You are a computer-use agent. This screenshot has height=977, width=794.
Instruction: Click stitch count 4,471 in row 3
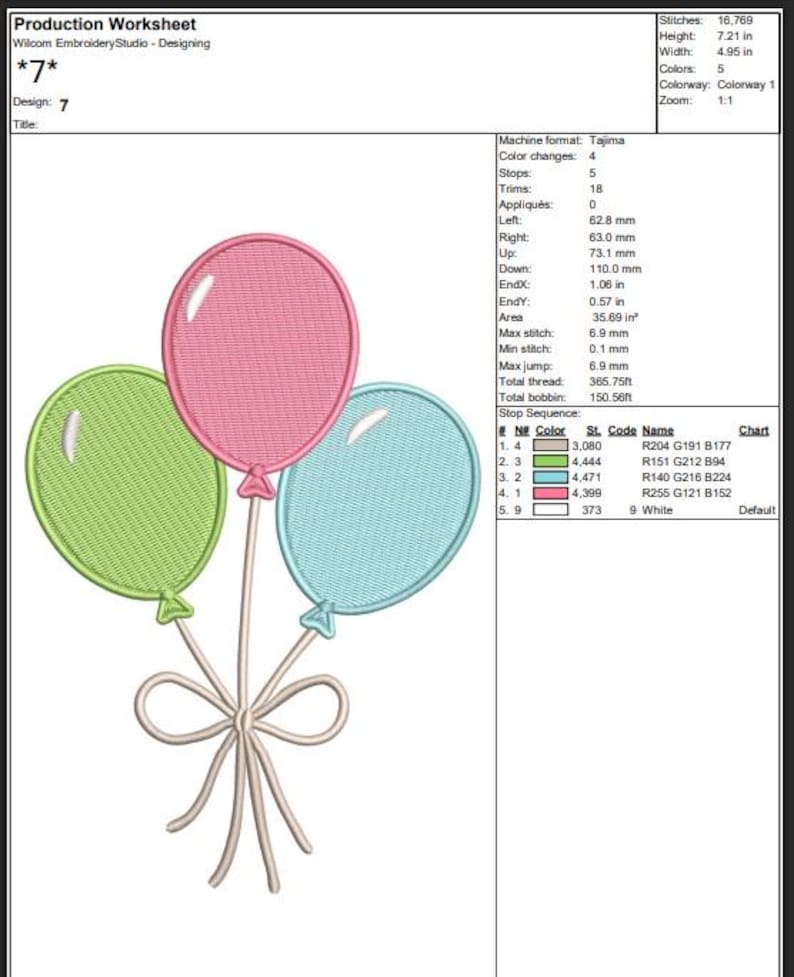click(586, 477)
